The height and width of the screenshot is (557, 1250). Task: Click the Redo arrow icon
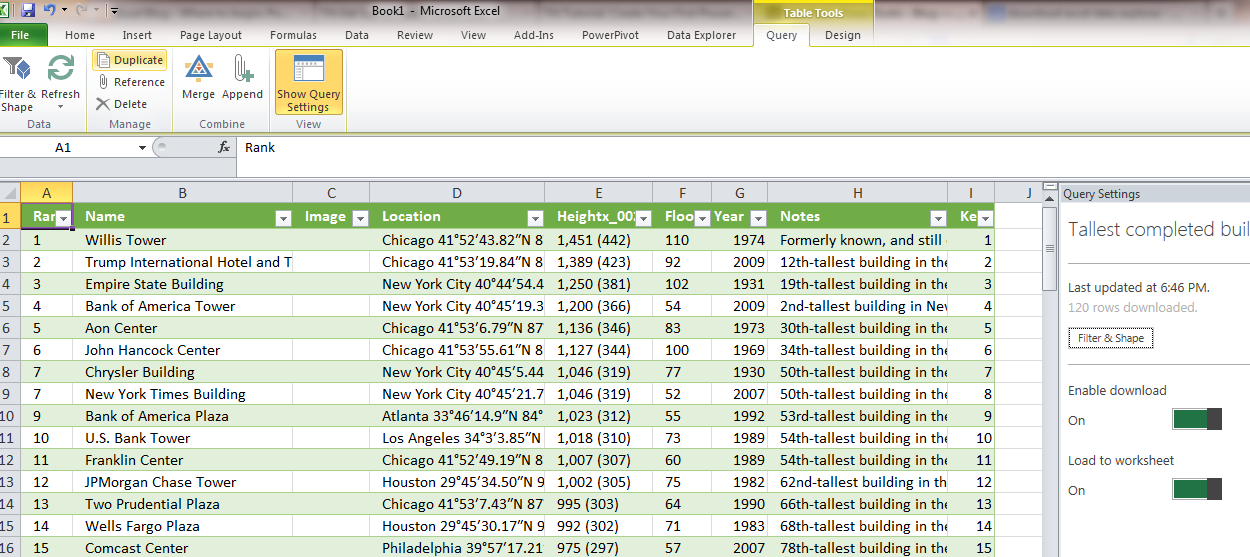(82, 10)
